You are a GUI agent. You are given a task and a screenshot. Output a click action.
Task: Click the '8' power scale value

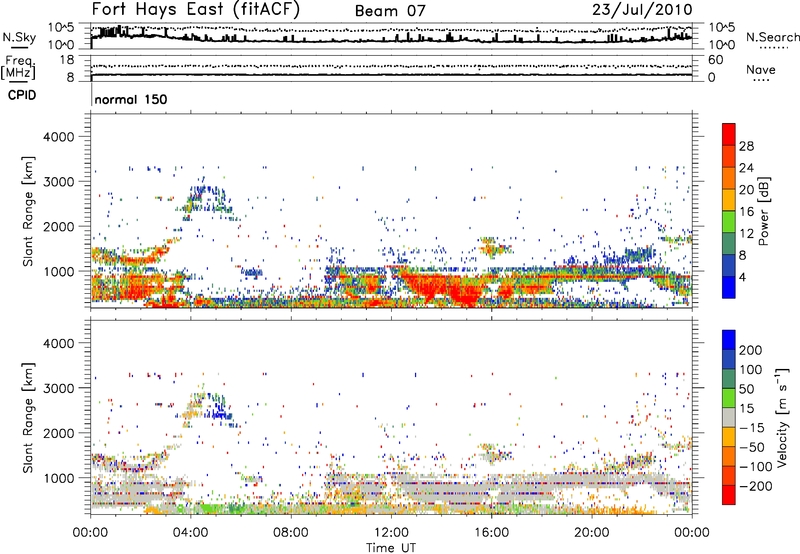[x=743, y=255]
